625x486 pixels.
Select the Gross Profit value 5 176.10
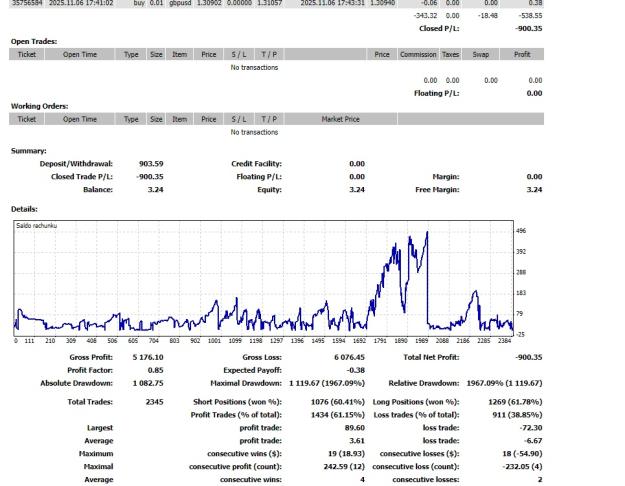pyautogui.click(x=148, y=357)
